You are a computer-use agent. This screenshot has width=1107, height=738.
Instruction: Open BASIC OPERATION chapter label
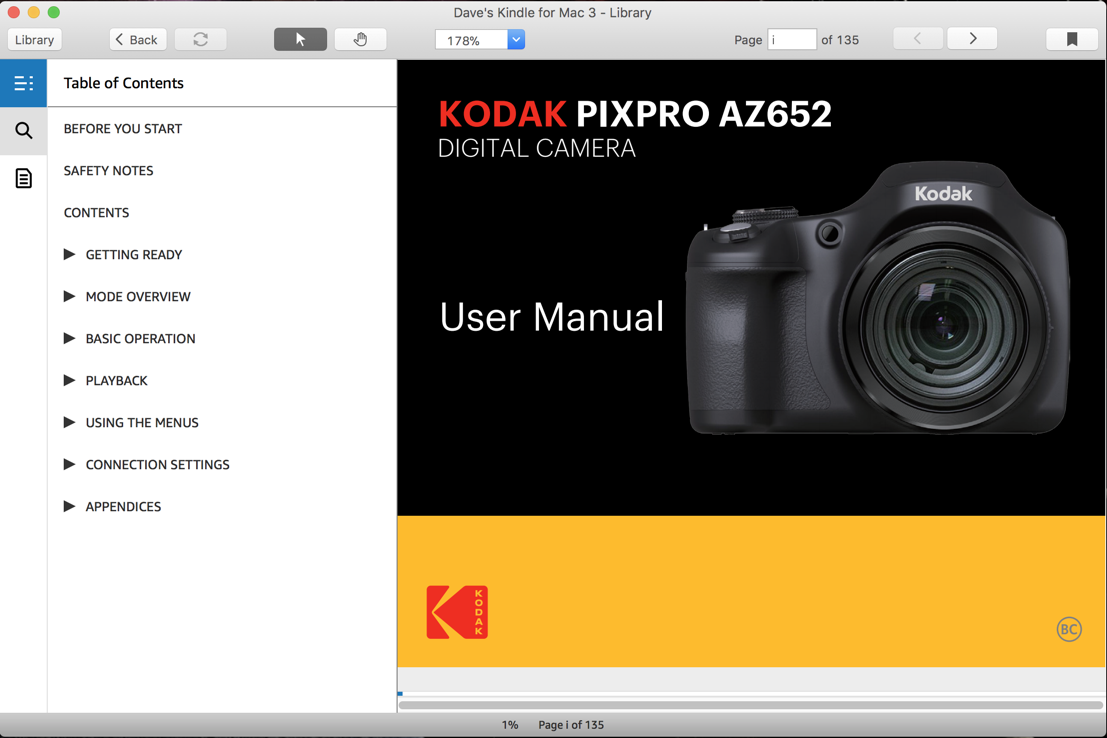(x=140, y=339)
